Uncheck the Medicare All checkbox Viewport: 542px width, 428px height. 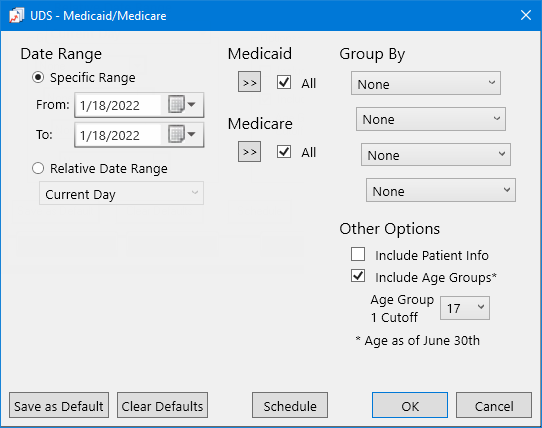pos(284,151)
